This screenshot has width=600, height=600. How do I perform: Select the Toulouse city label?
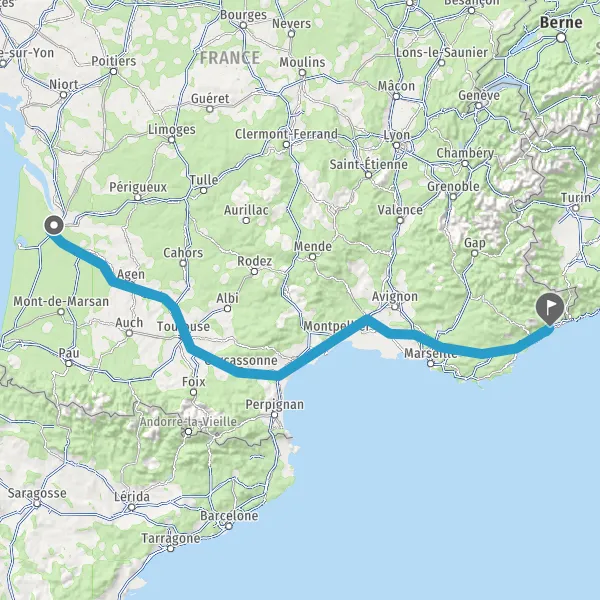[x=183, y=326]
